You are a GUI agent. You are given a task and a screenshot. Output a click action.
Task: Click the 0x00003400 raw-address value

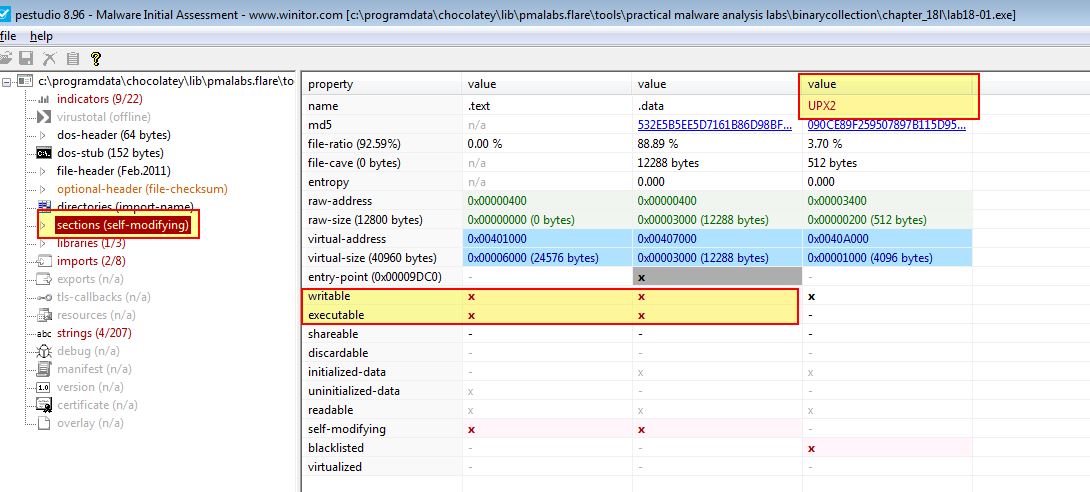(837, 201)
